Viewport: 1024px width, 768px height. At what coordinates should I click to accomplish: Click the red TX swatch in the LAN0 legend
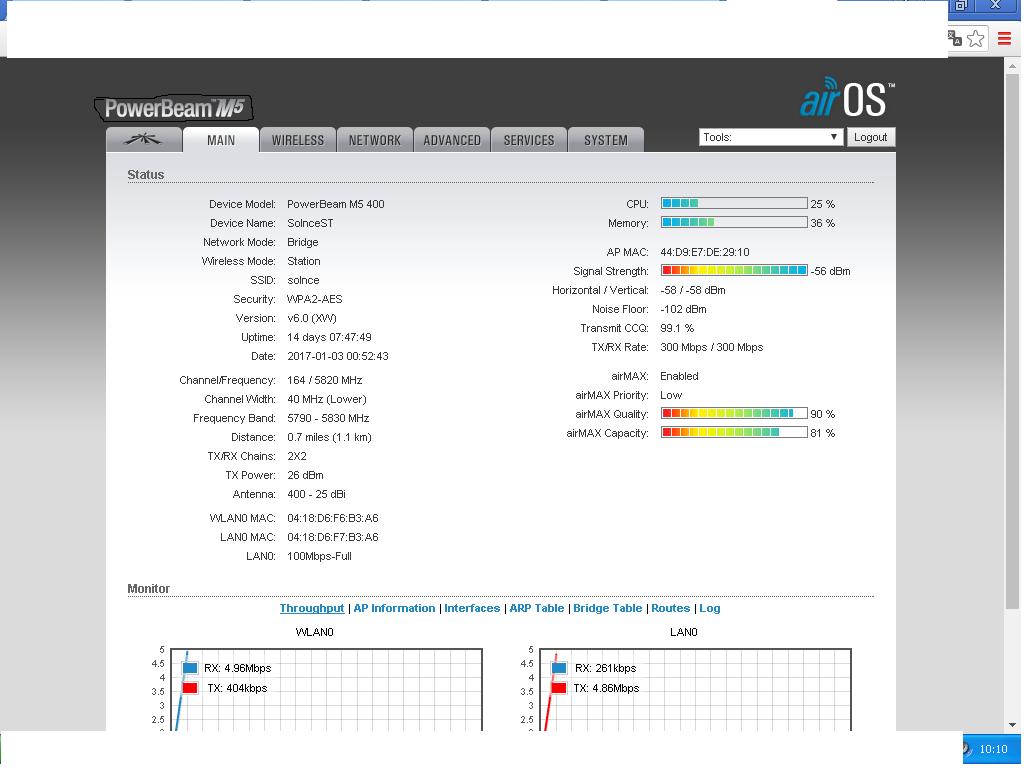559,688
